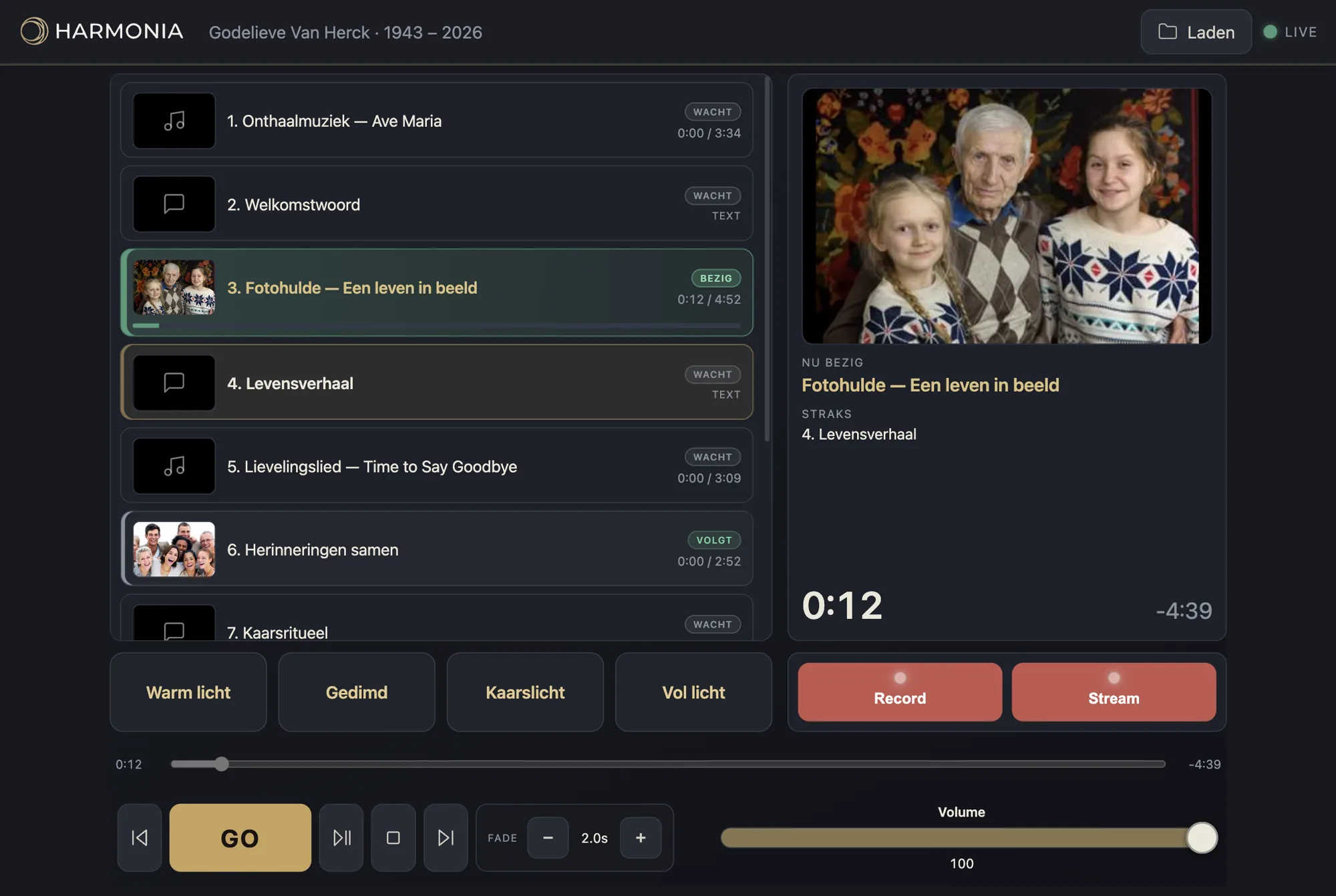1336x896 pixels.
Task: Click the Fotohulde cue thumbnail
Action: click(x=174, y=287)
